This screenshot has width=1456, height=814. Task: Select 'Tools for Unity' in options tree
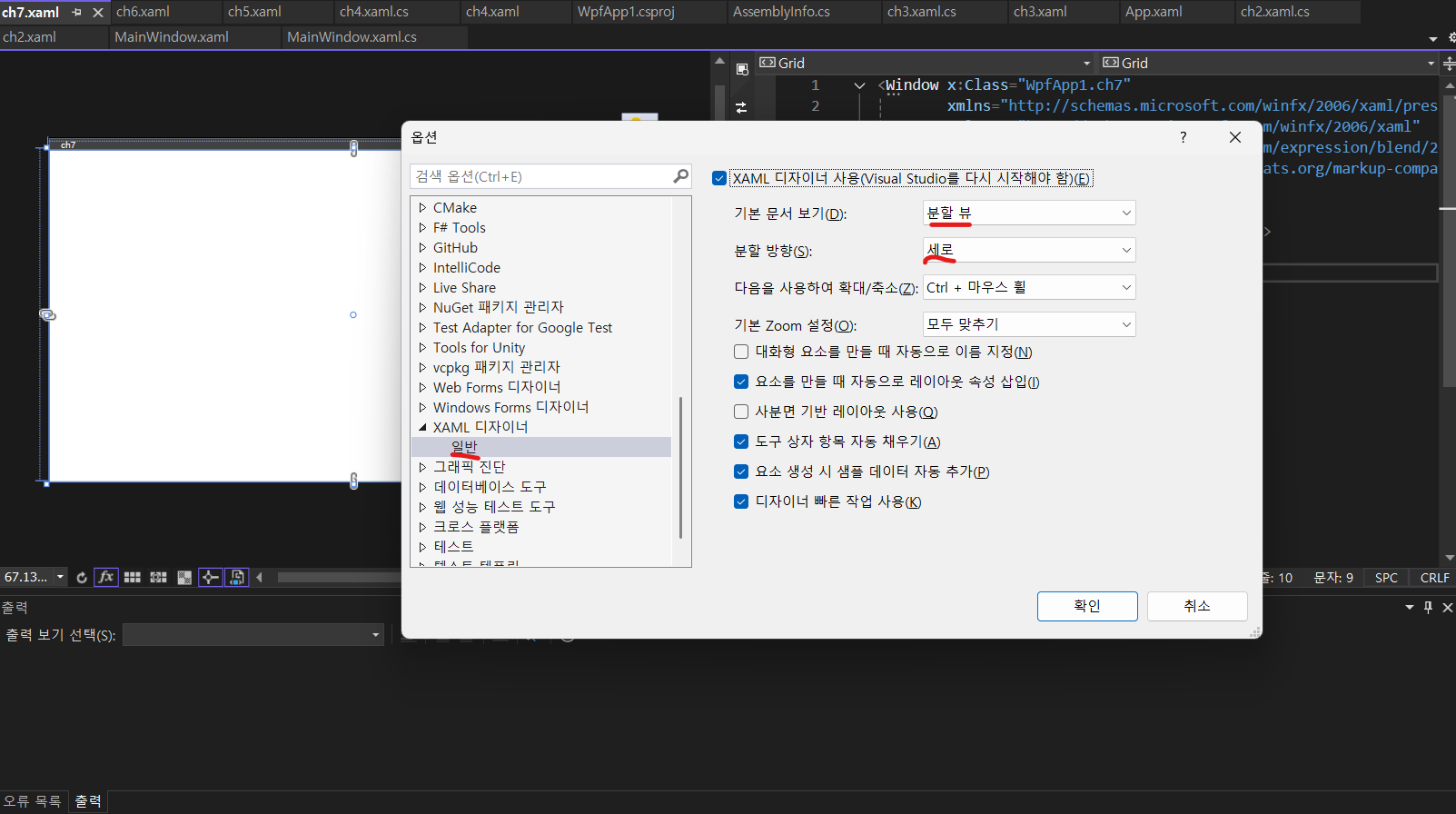[x=479, y=347]
